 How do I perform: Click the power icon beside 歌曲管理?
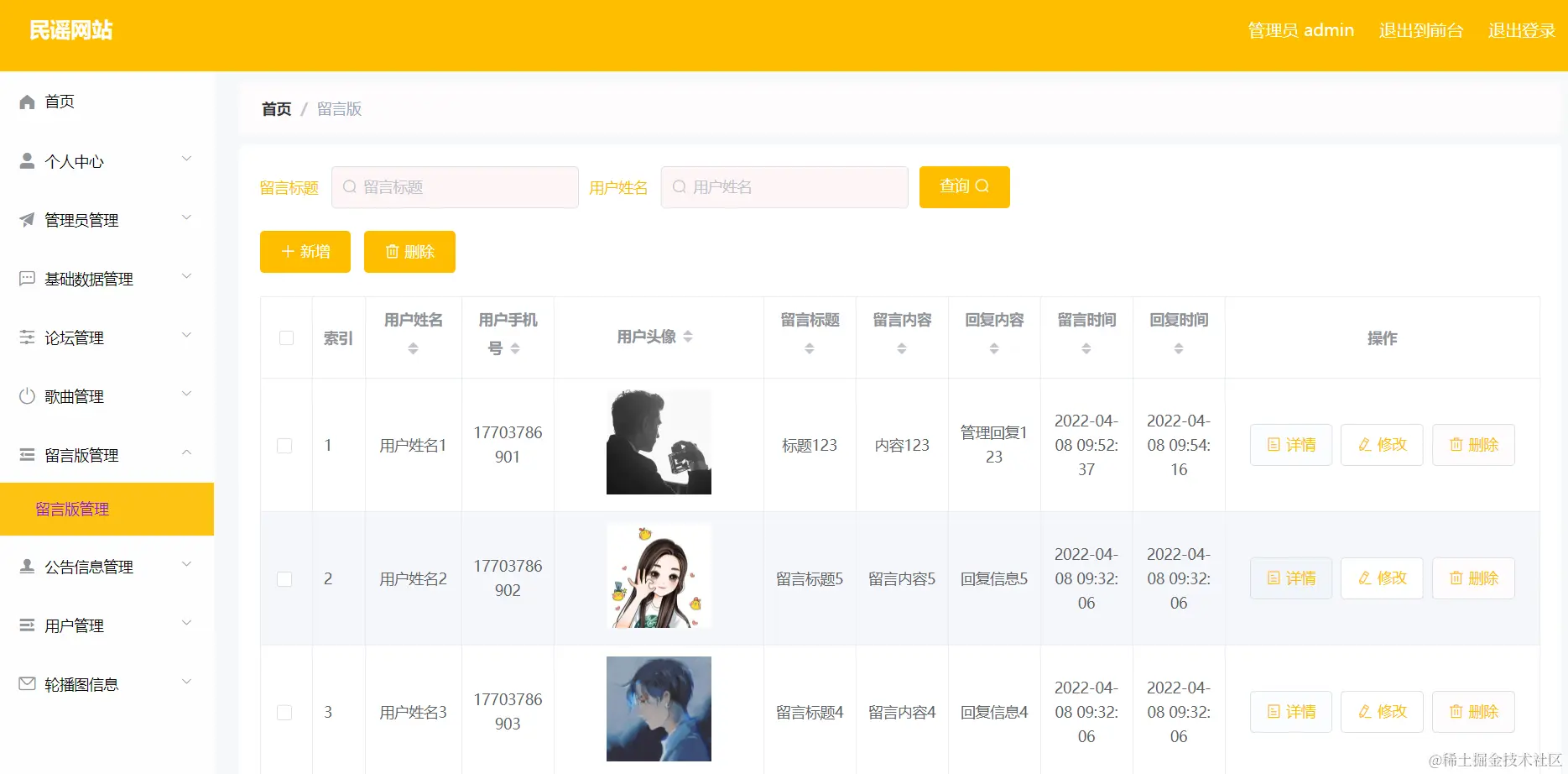26,395
